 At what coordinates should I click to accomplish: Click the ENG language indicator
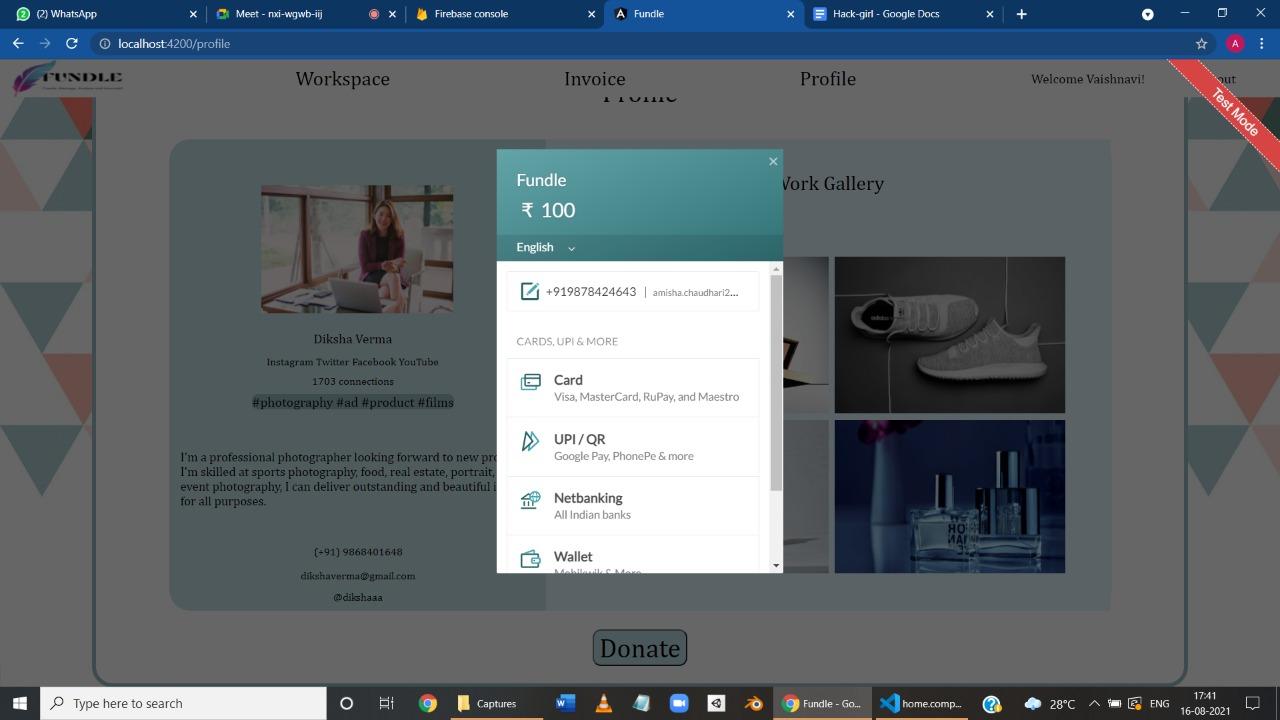point(1160,703)
